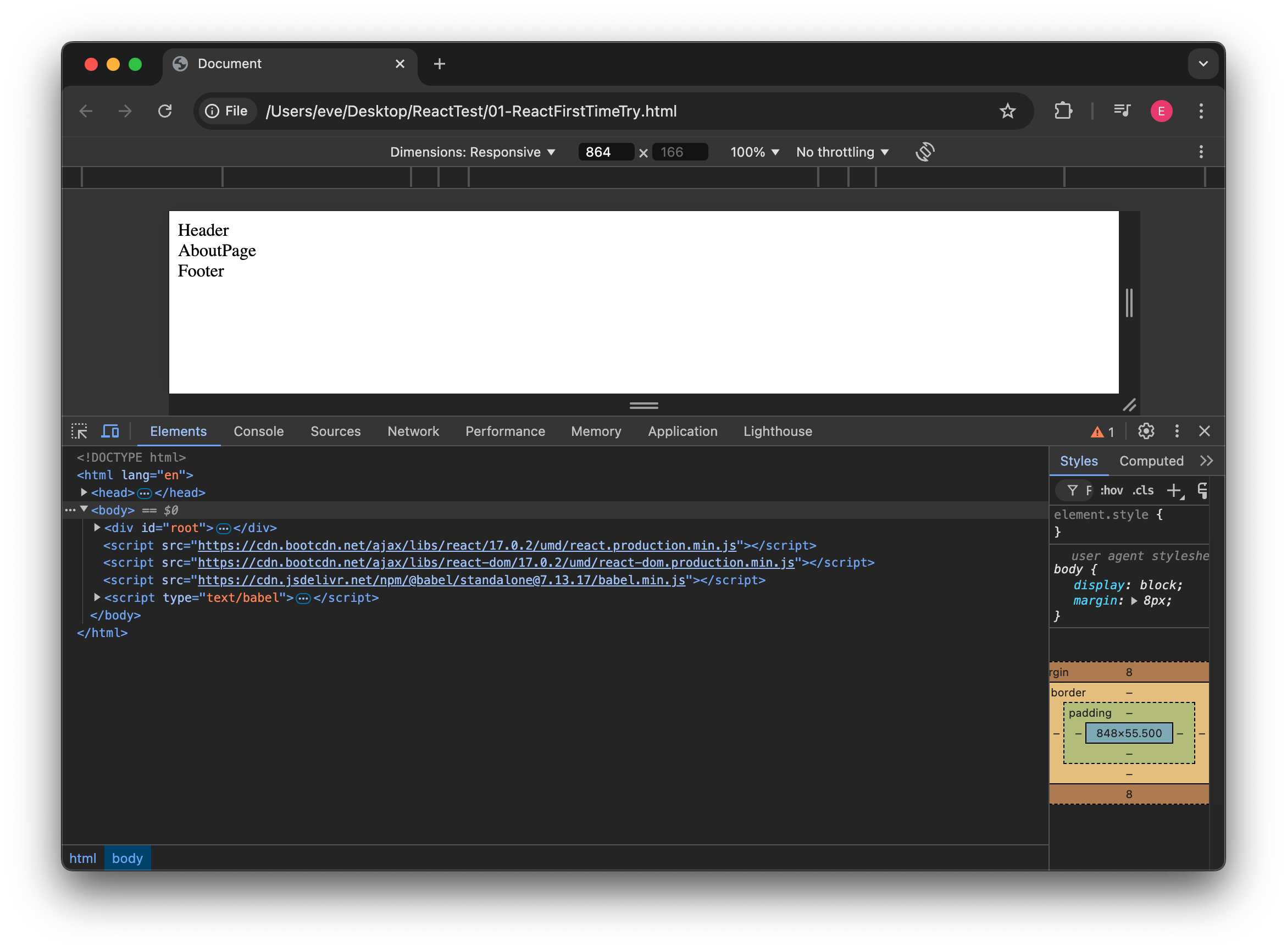Bookmark the page with the star
Viewport: 1287px width, 952px height.
tap(1008, 110)
